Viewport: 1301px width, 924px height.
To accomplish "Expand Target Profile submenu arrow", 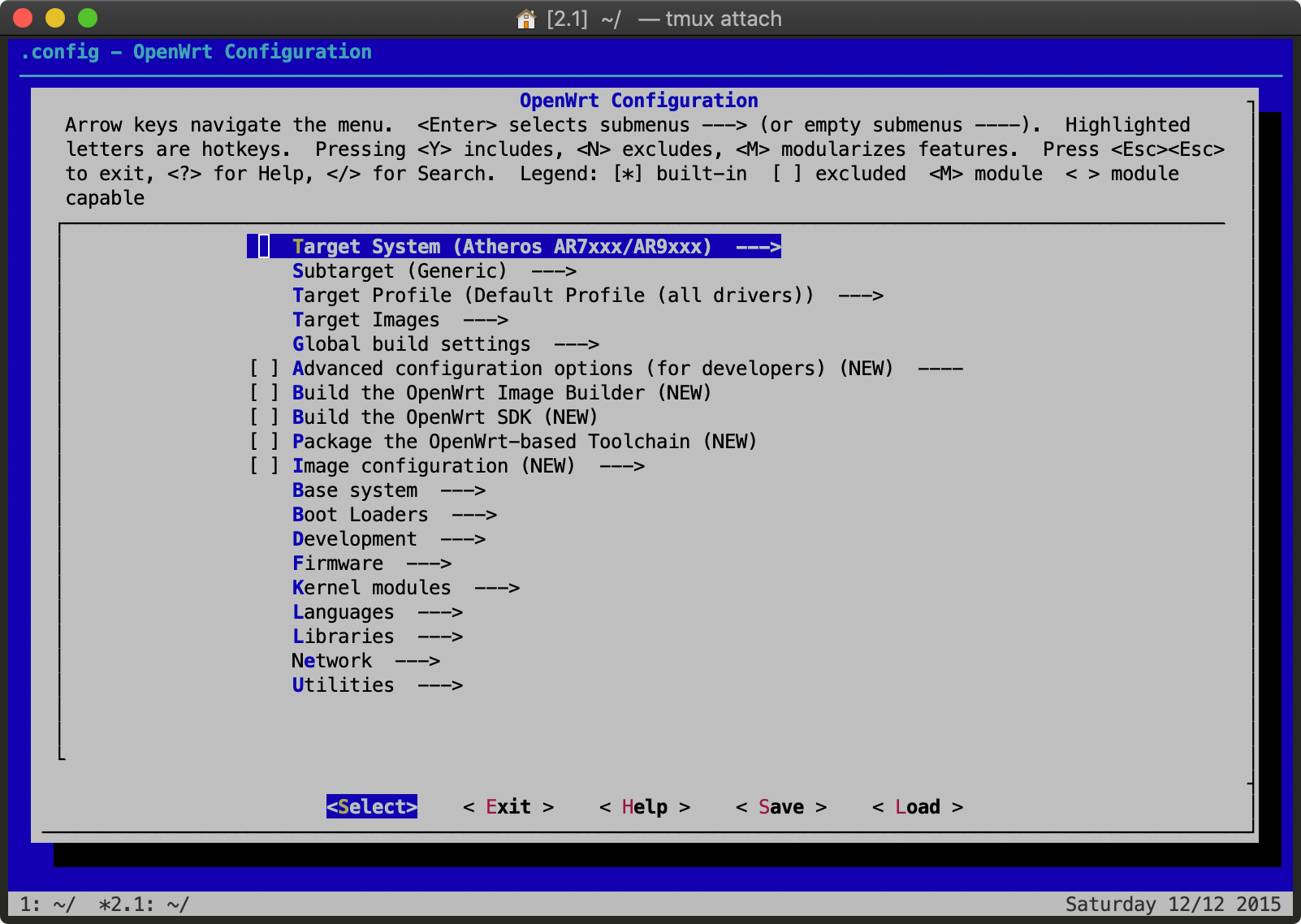I will point(861,296).
